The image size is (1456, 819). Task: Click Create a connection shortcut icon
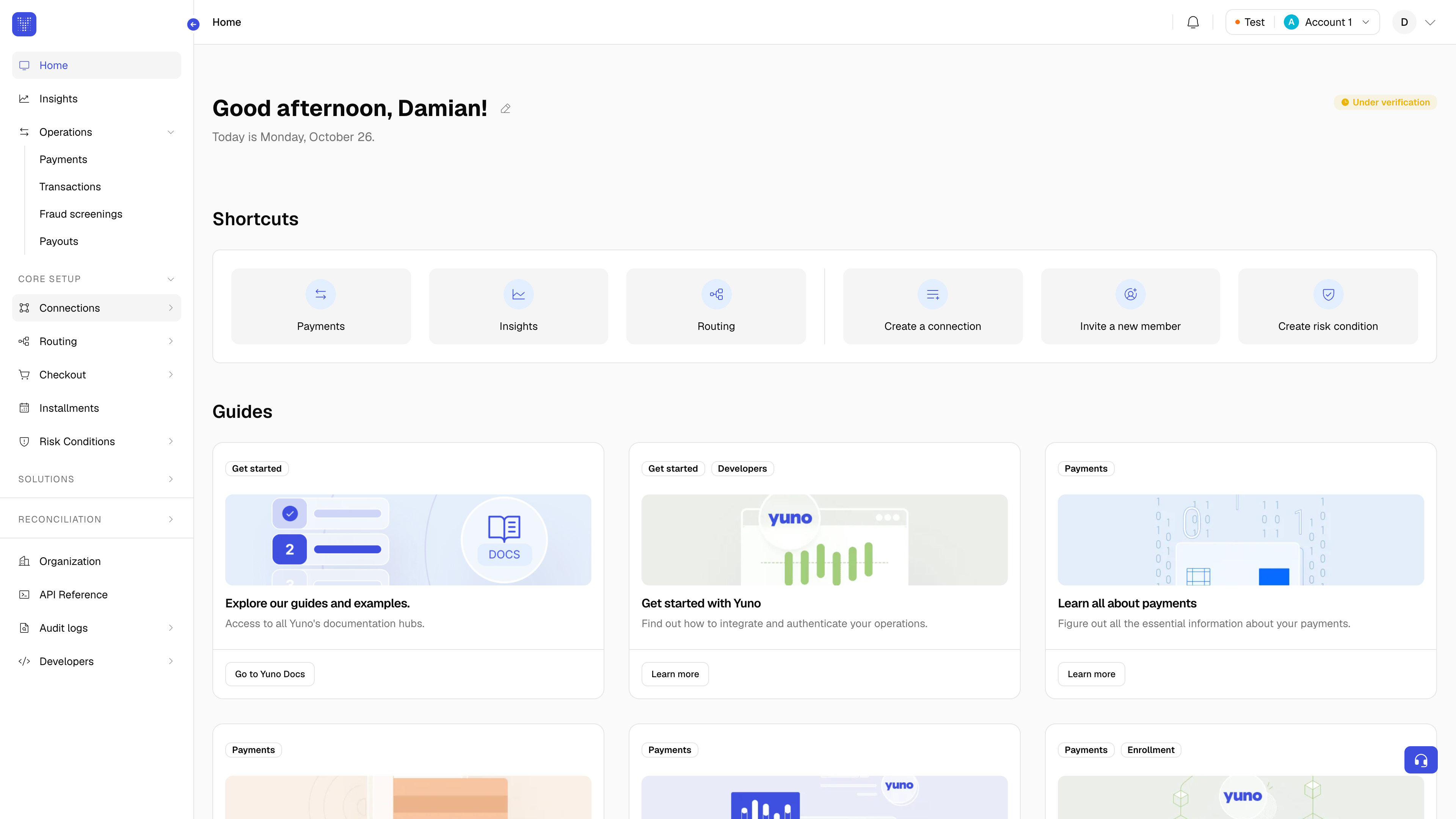click(x=933, y=294)
